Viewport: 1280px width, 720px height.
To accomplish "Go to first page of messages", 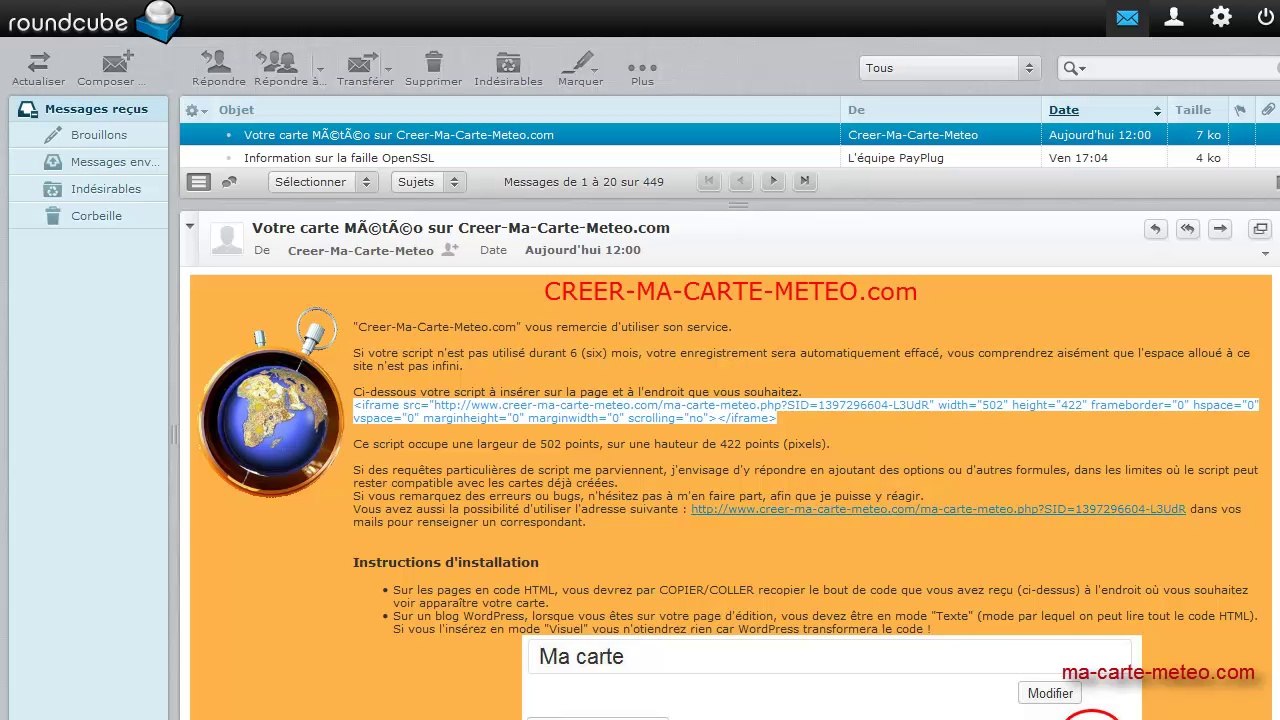I will [x=709, y=181].
